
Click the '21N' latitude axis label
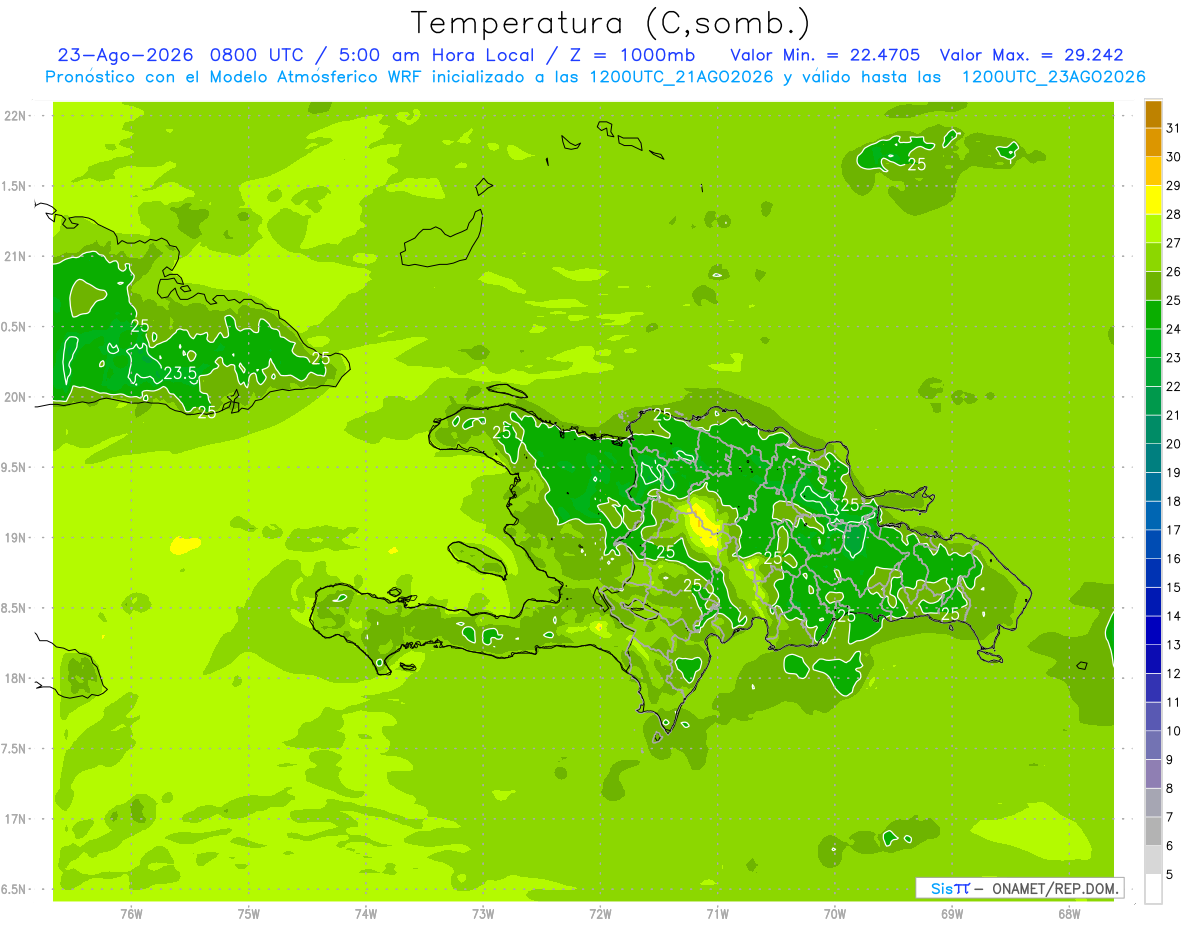14,257
